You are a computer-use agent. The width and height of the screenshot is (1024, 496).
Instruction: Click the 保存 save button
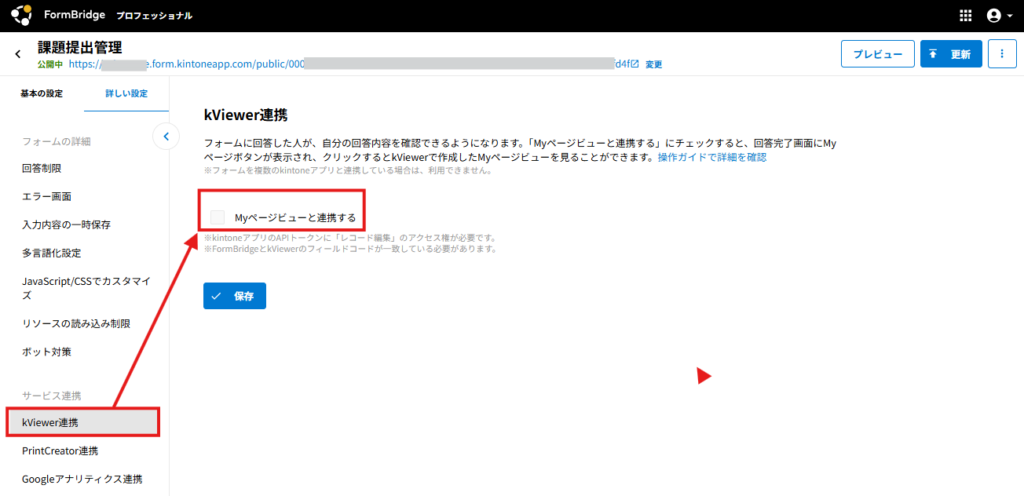click(x=234, y=296)
